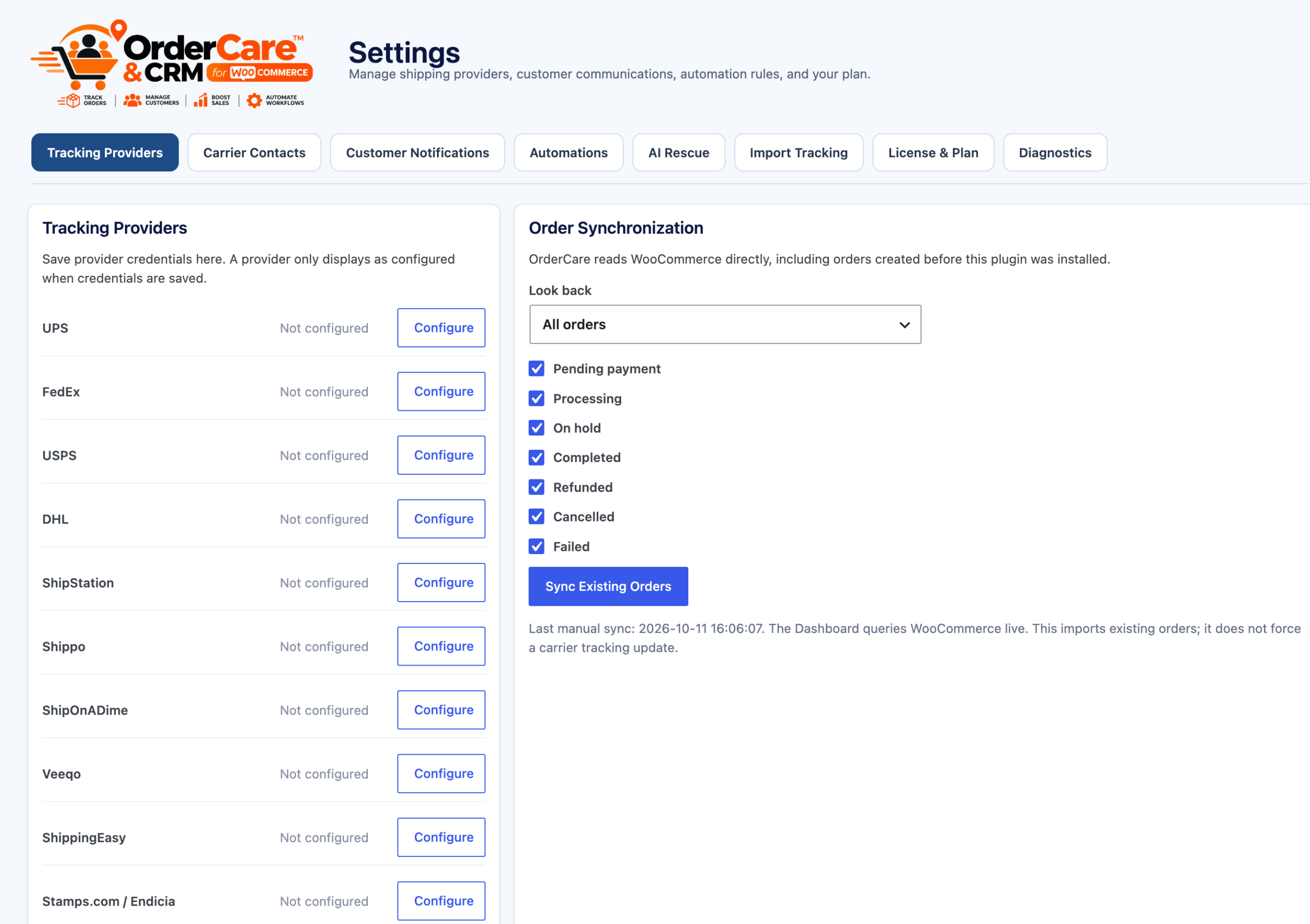Screen dimensions: 1310x924
Task: Expand the Look back dropdown
Action: (x=725, y=324)
